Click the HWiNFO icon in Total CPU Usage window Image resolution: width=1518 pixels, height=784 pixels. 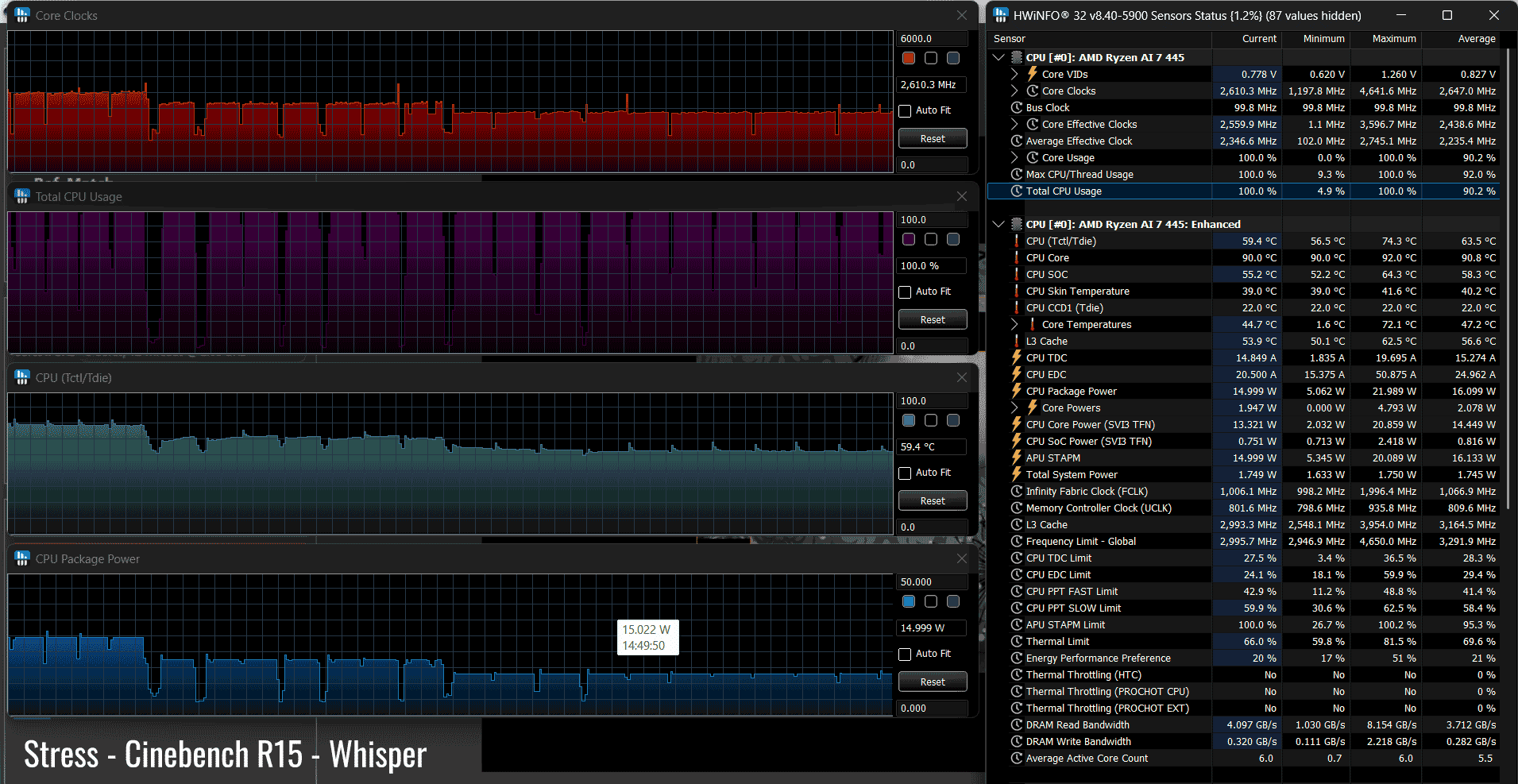21,196
